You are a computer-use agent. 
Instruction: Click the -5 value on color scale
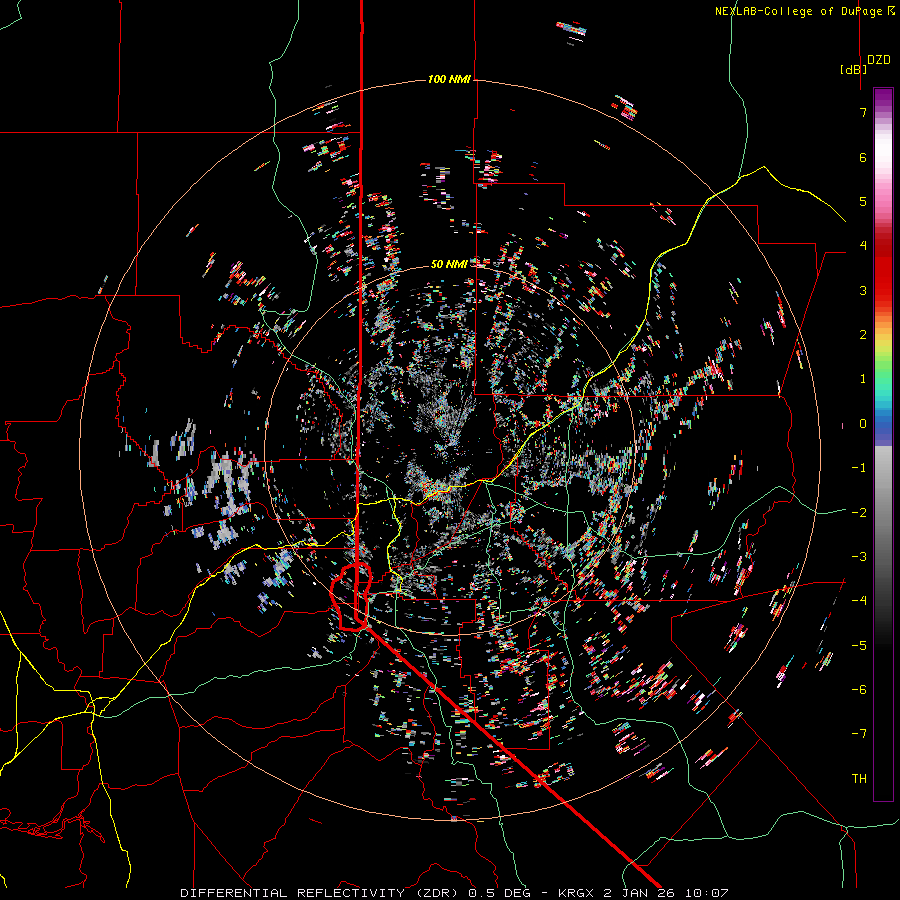coord(859,645)
